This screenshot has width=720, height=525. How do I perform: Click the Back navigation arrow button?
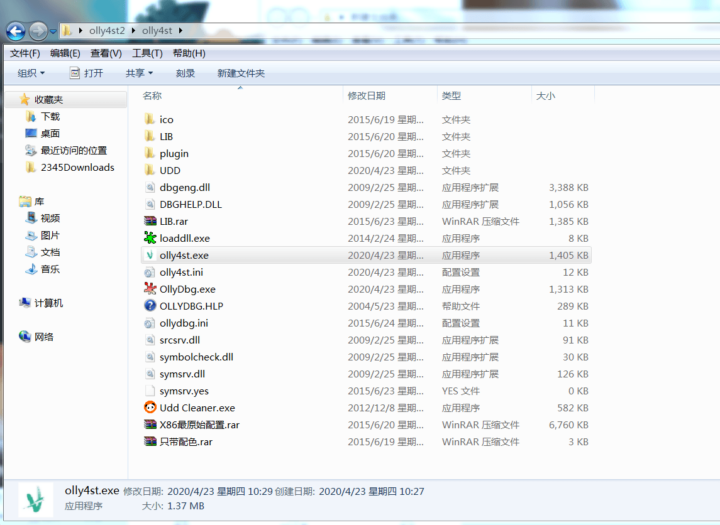(16, 31)
